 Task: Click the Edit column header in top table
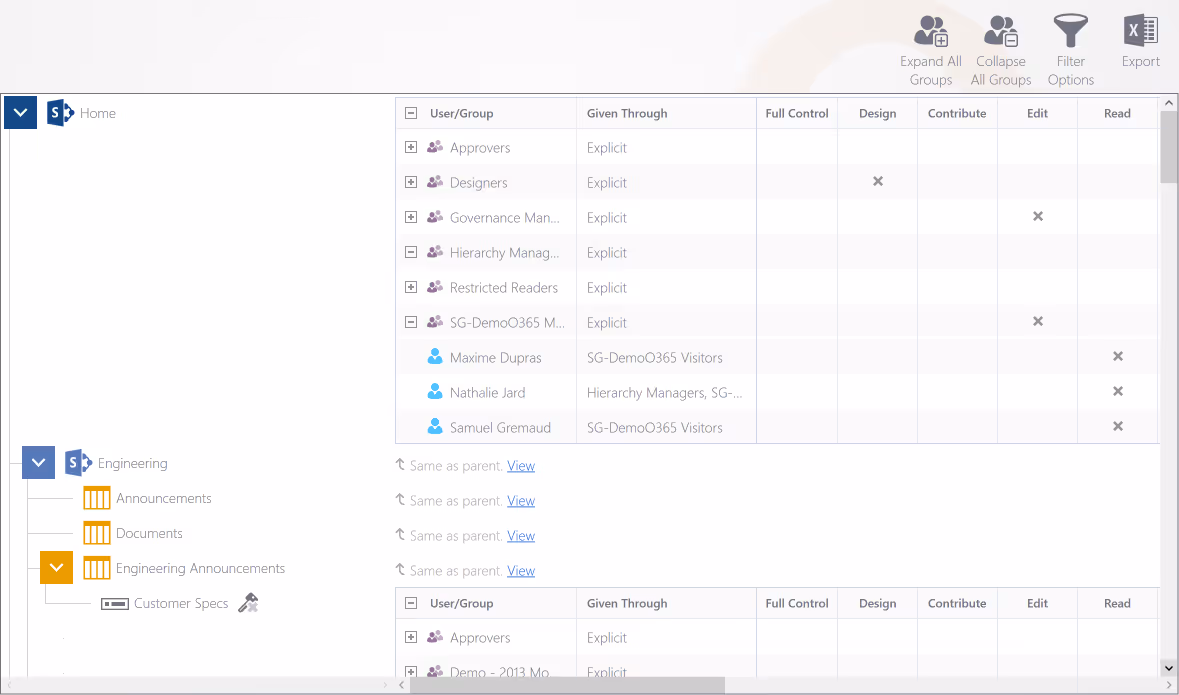pos(1038,113)
